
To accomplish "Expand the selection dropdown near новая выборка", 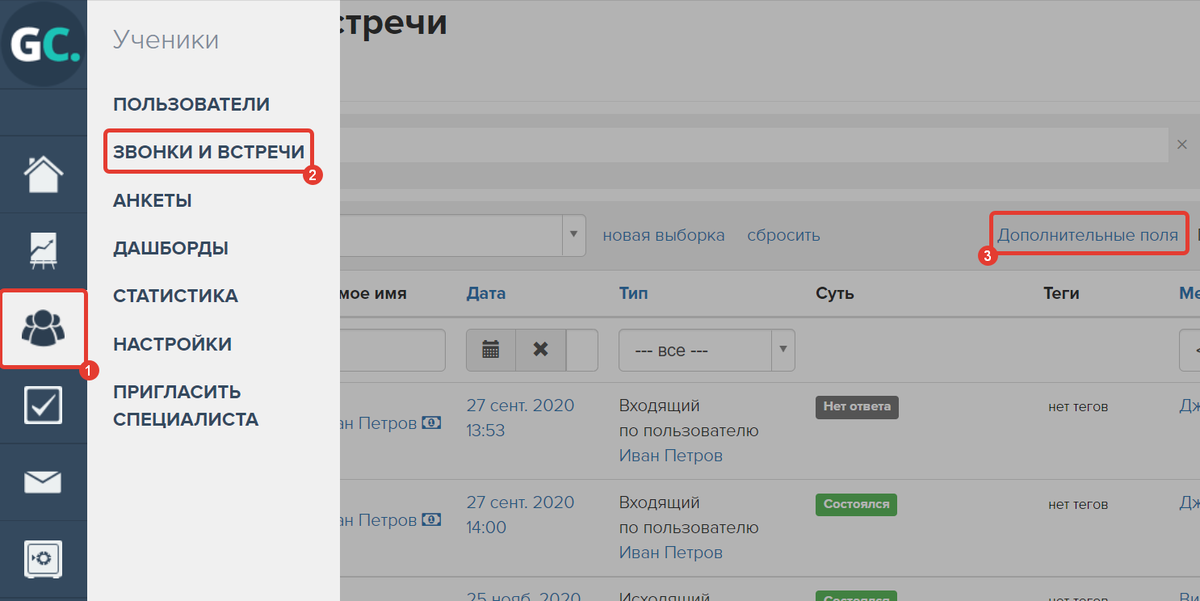I will click(x=572, y=235).
